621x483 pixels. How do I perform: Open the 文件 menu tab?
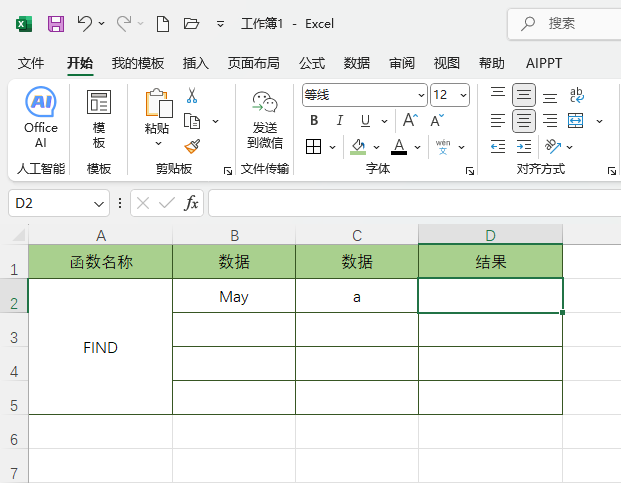click(x=31, y=63)
